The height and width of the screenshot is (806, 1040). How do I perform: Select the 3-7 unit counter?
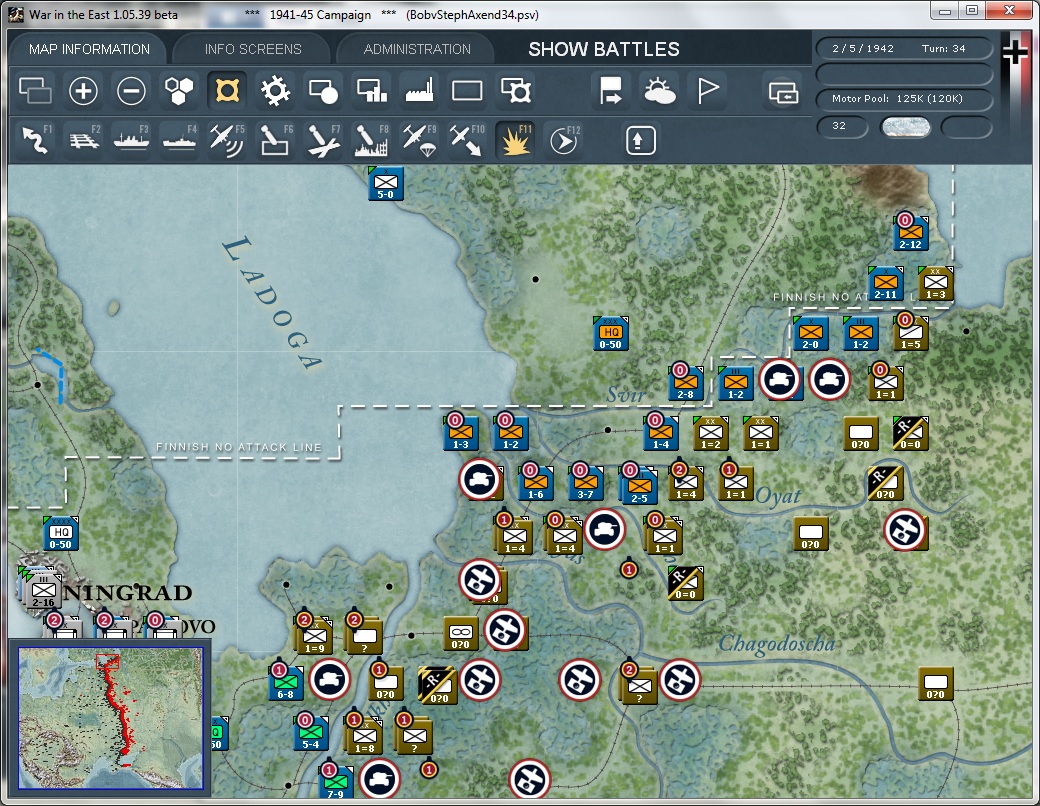tap(585, 482)
